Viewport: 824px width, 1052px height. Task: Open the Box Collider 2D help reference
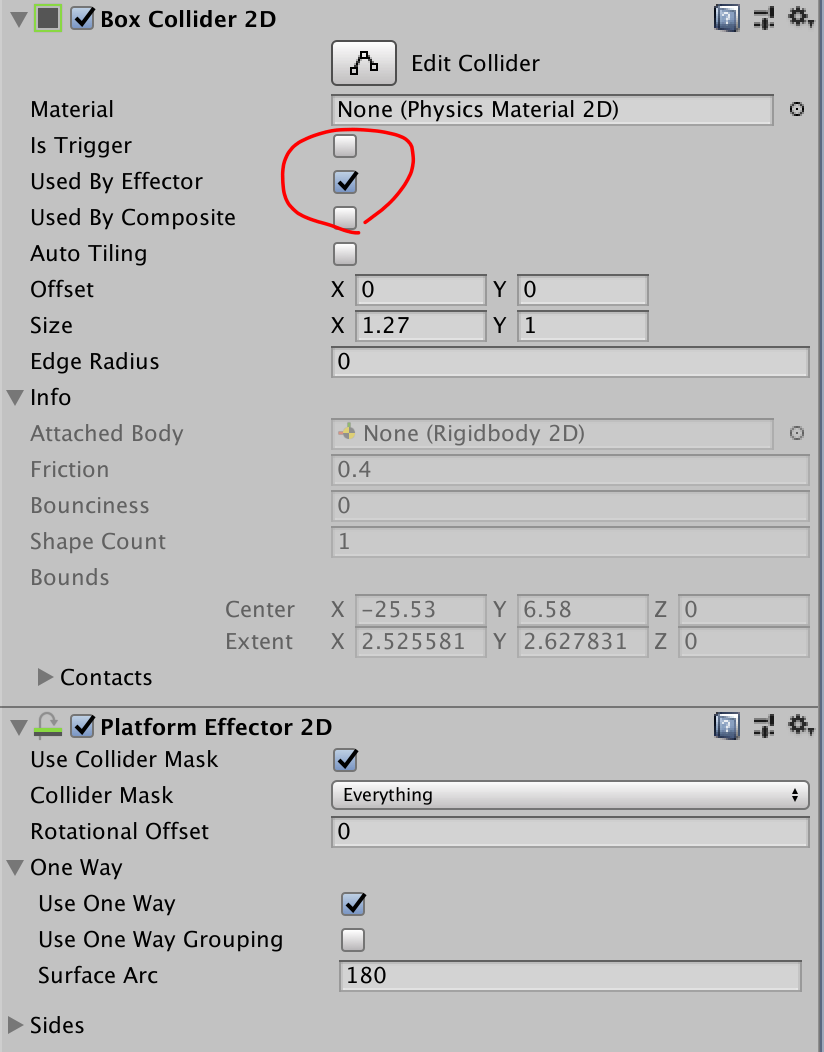point(726,17)
